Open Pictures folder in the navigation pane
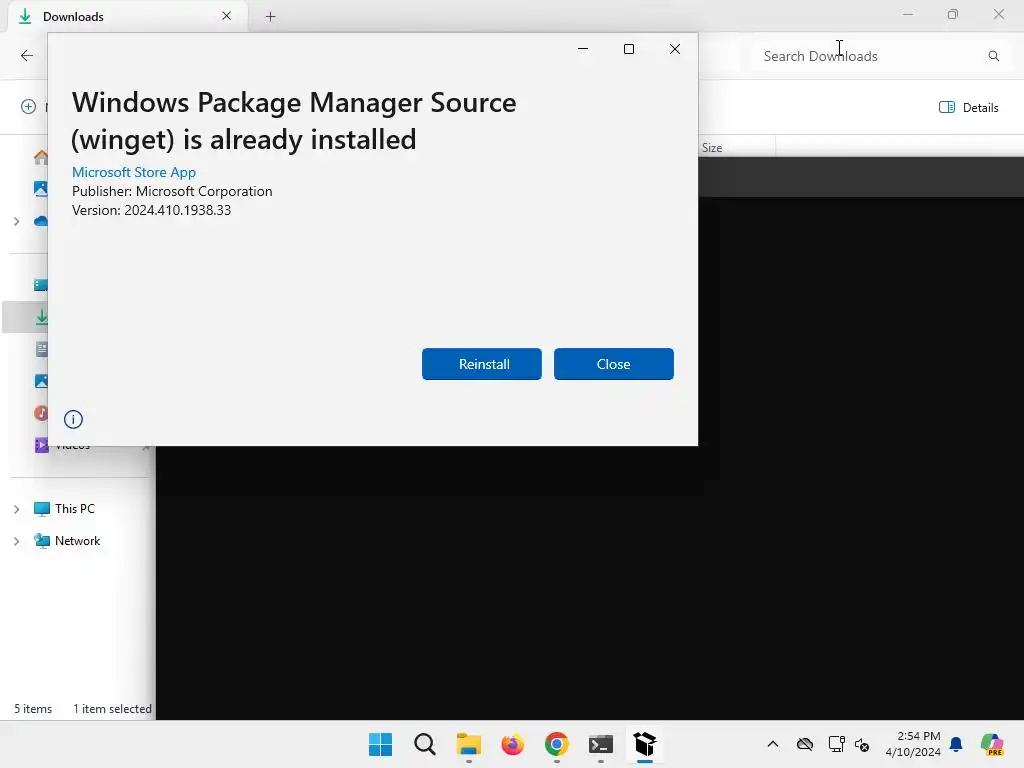Viewport: 1024px width, 768px height. tap(41, 381)
